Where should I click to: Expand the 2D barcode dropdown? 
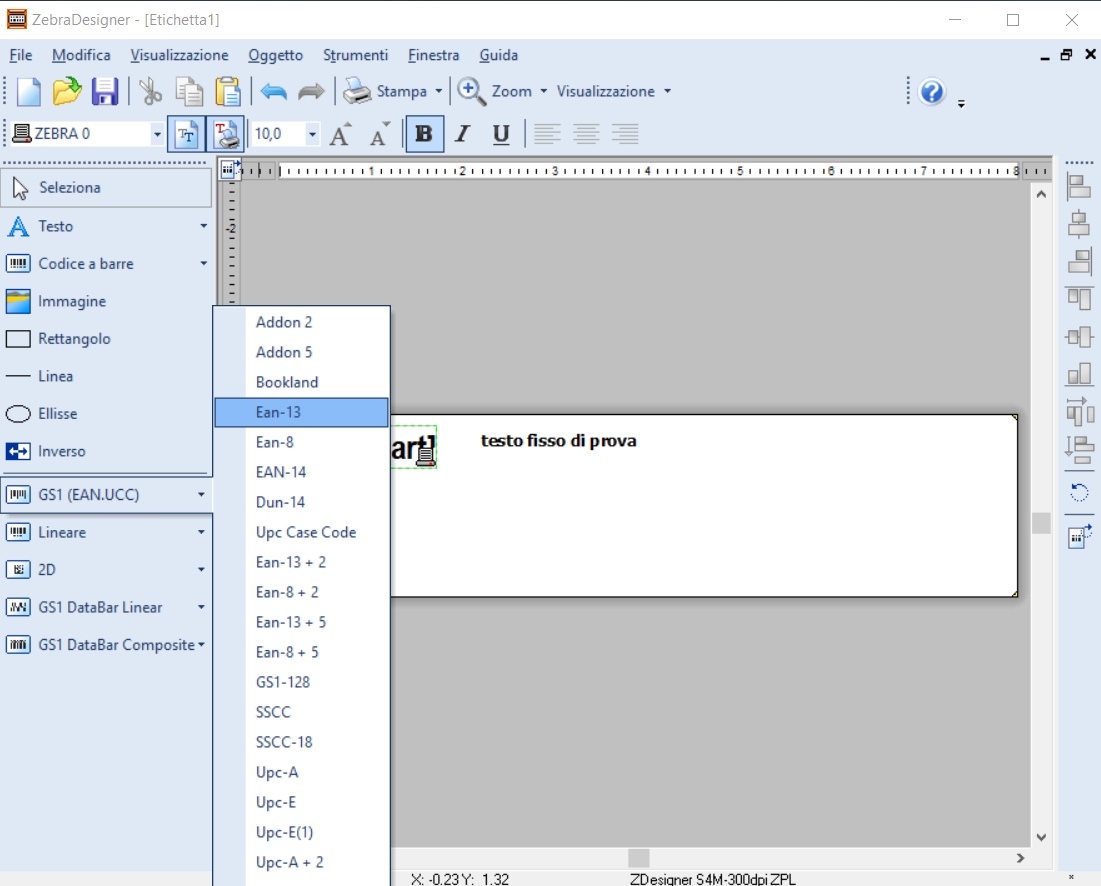pyautogui.click(x=202, y=569)
